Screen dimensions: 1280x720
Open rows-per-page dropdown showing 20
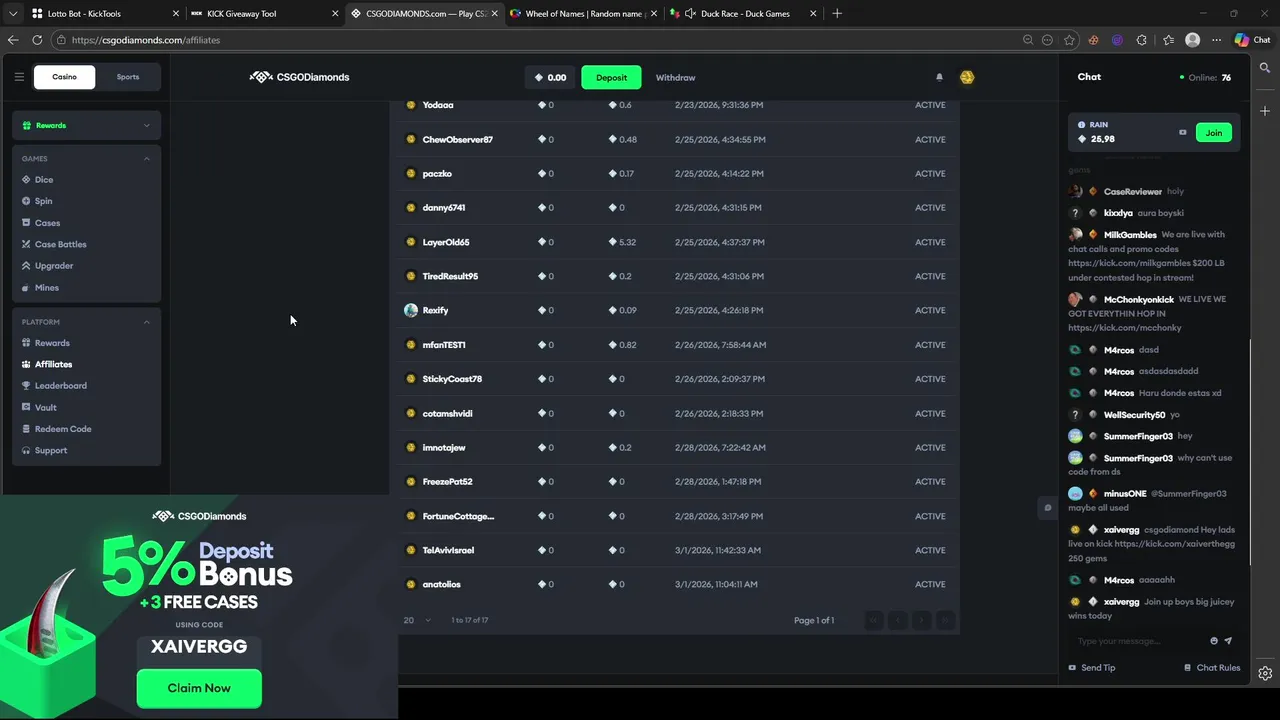[417, 620]
